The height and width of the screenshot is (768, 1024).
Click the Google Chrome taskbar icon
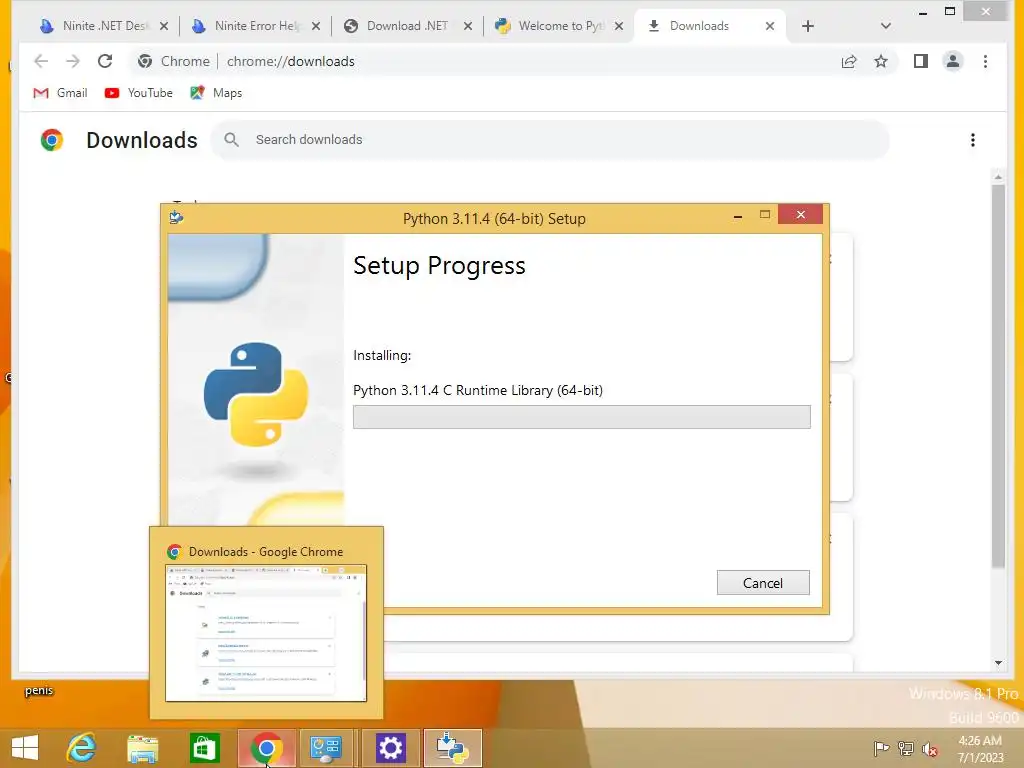pos(266,748)
